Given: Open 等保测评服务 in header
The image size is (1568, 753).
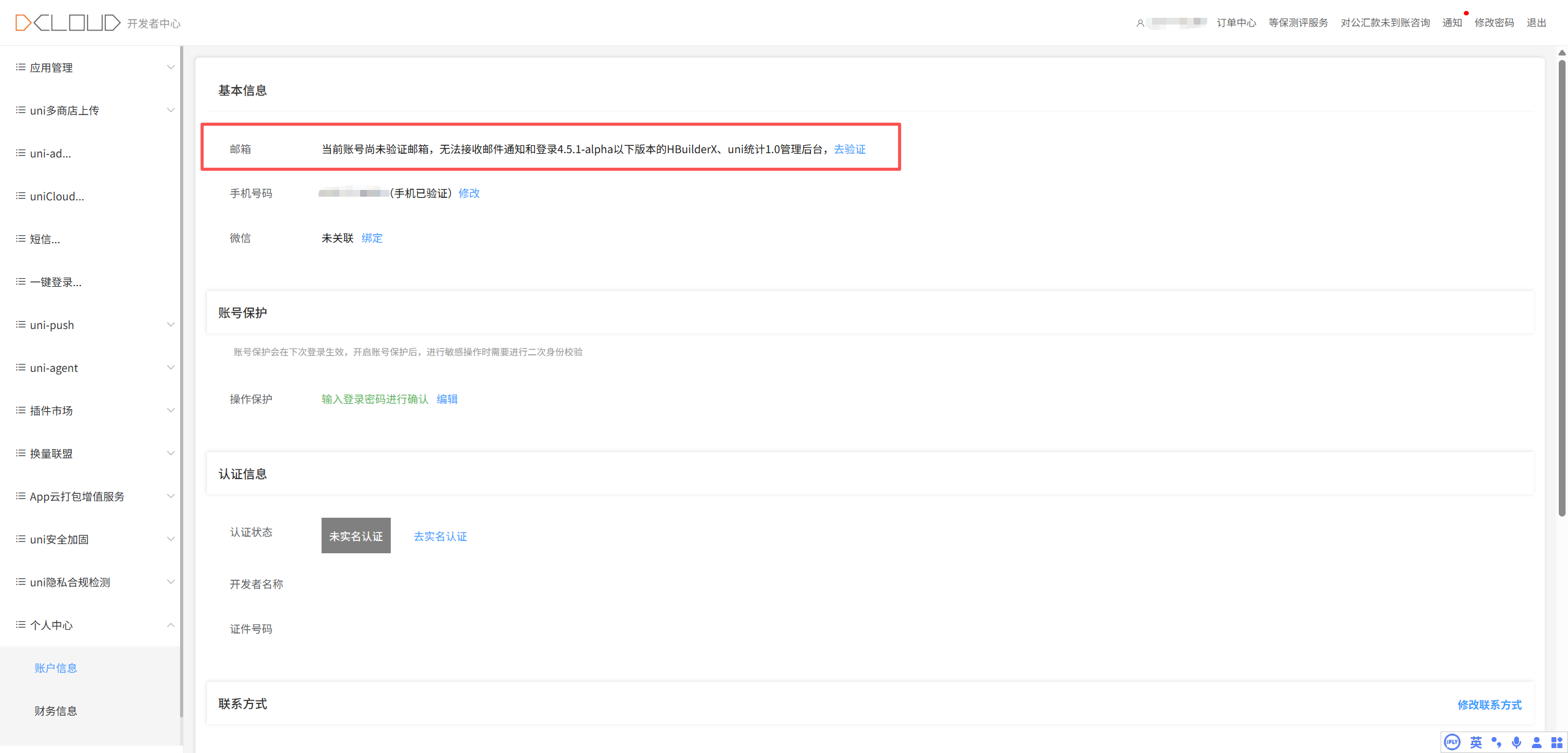Looking at the screenshot, I should 1298,23.
